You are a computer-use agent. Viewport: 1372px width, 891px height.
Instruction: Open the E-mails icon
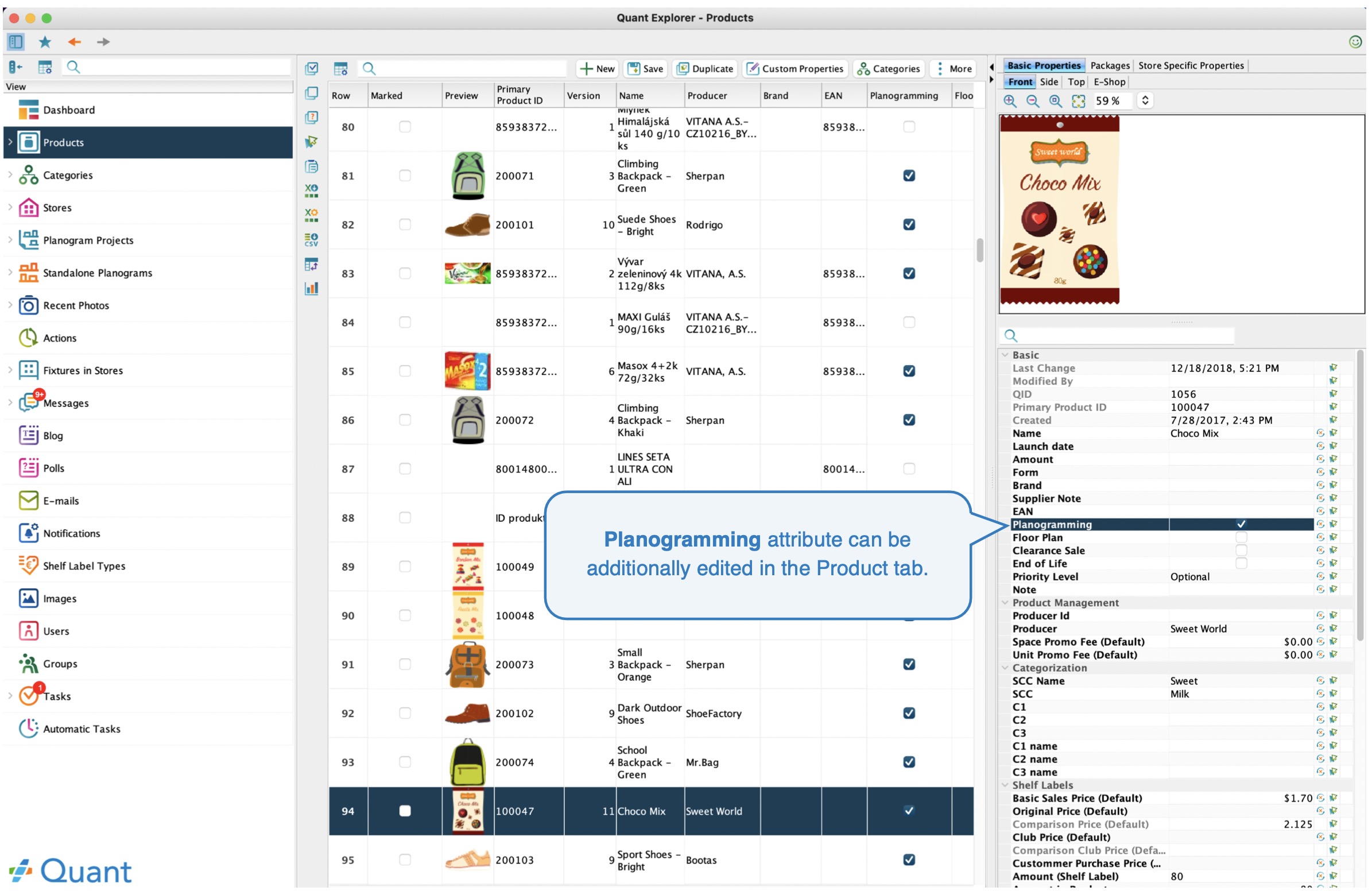click(28, 500)
